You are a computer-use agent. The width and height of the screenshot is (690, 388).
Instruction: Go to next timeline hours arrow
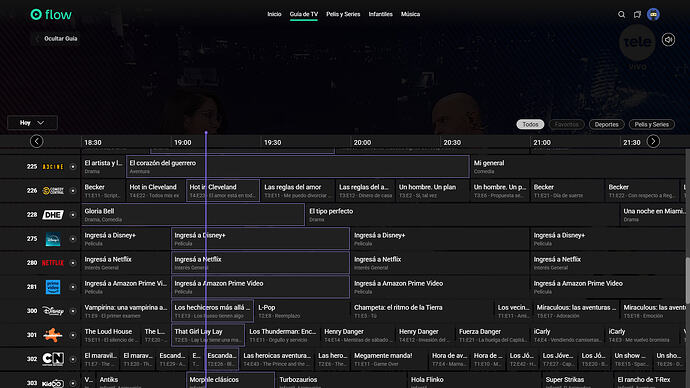[x=653, y=141]
